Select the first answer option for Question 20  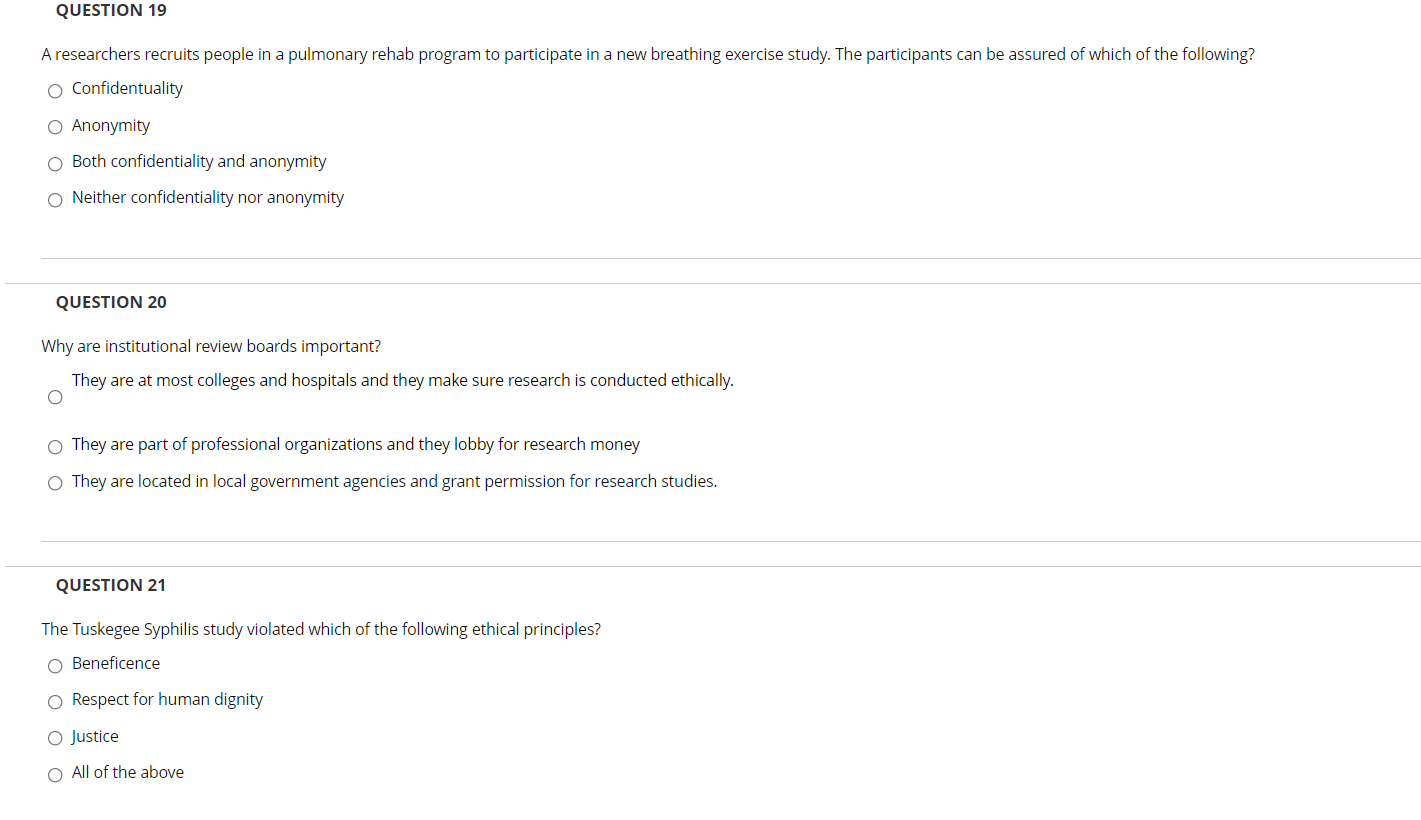coord(55,397)
